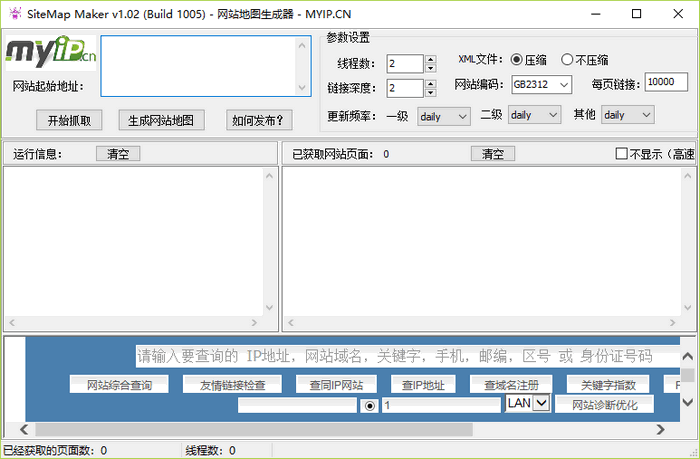The image size is (700, 459).
Task: Click the 已经获取的页面数 status bar entry
Action: click(56, 451)
